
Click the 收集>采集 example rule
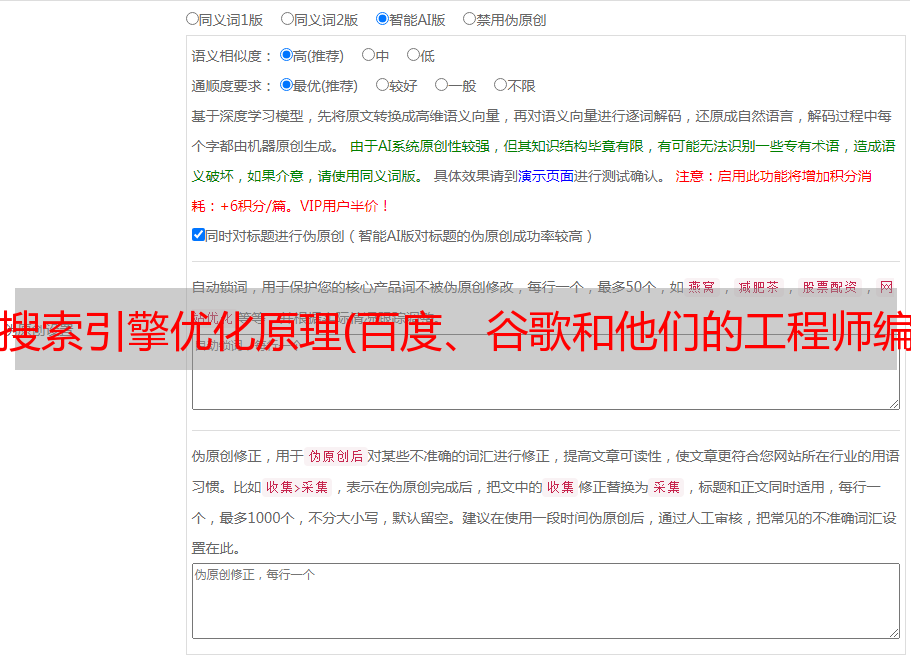[297, 487]
